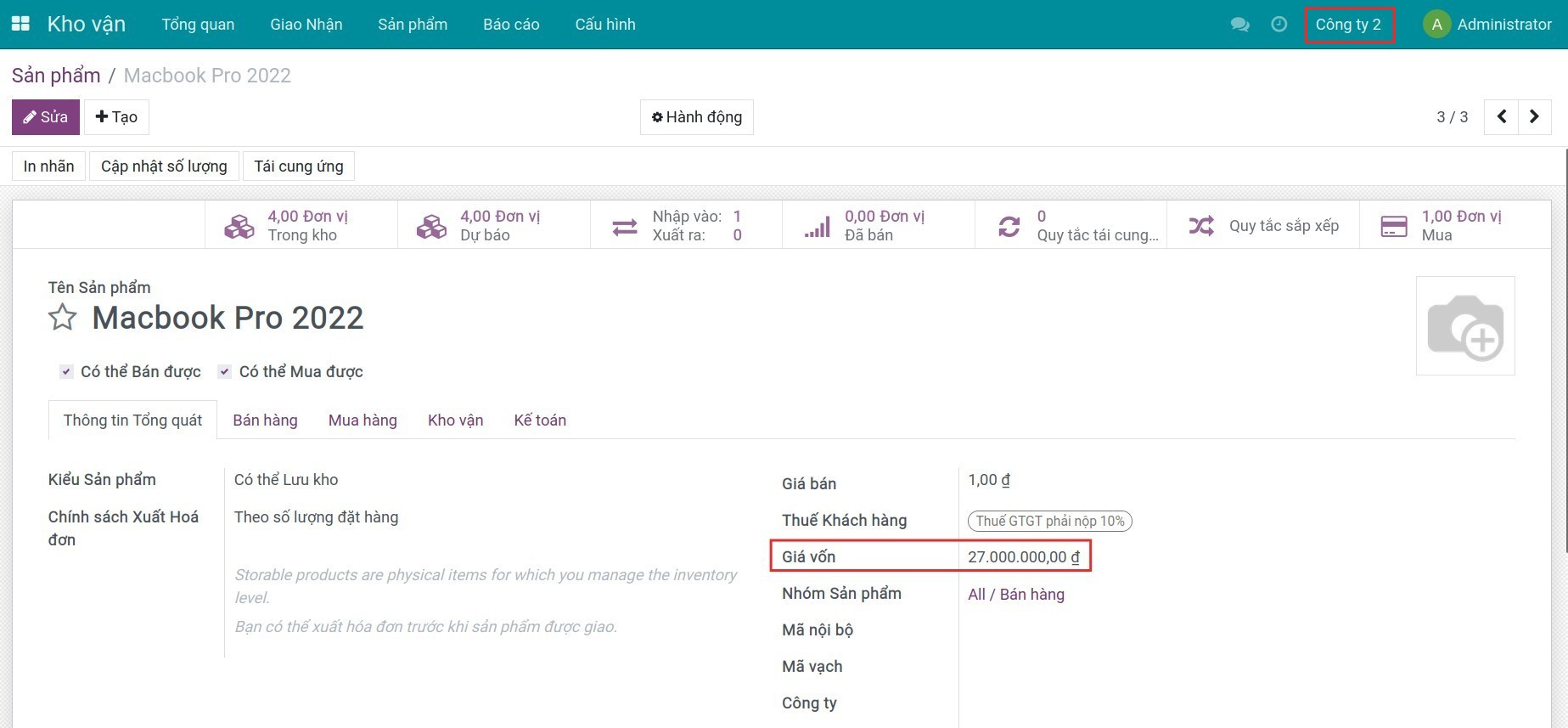Go to next record arrow
This screenshot has width=1568, height=728.
click(x=1534, y=117)
